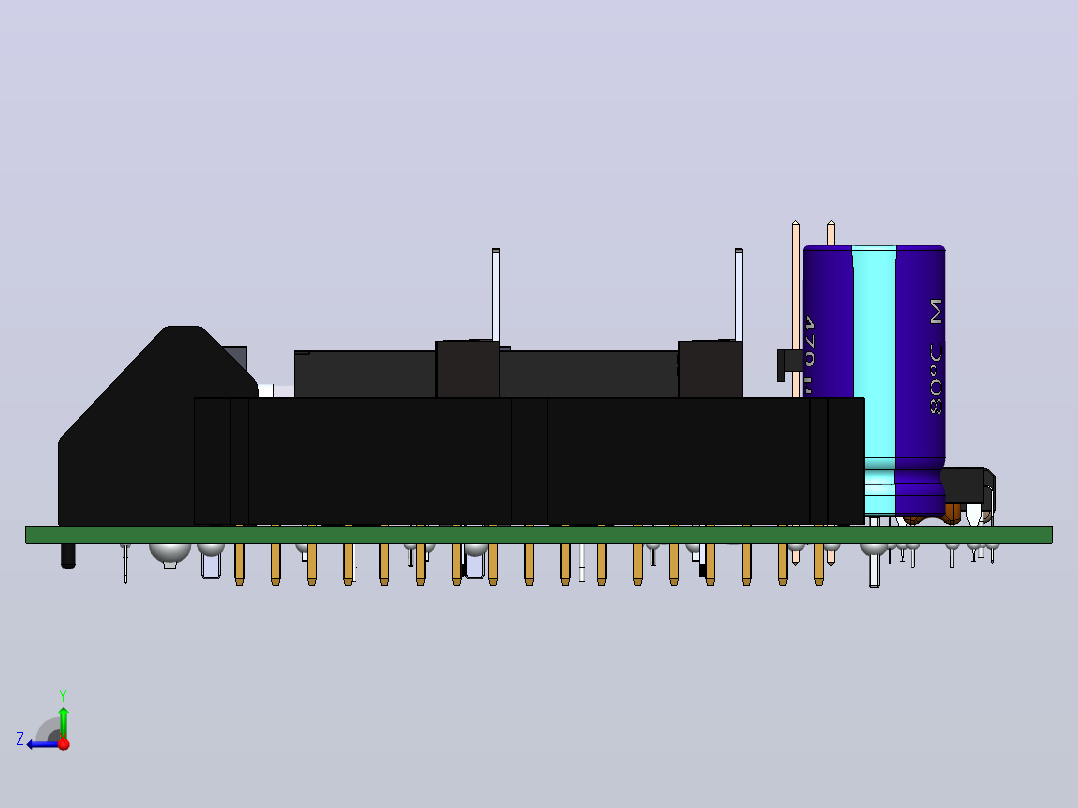Select the black standoff beneath the board

pyautogui.click(x=68, y=556)
